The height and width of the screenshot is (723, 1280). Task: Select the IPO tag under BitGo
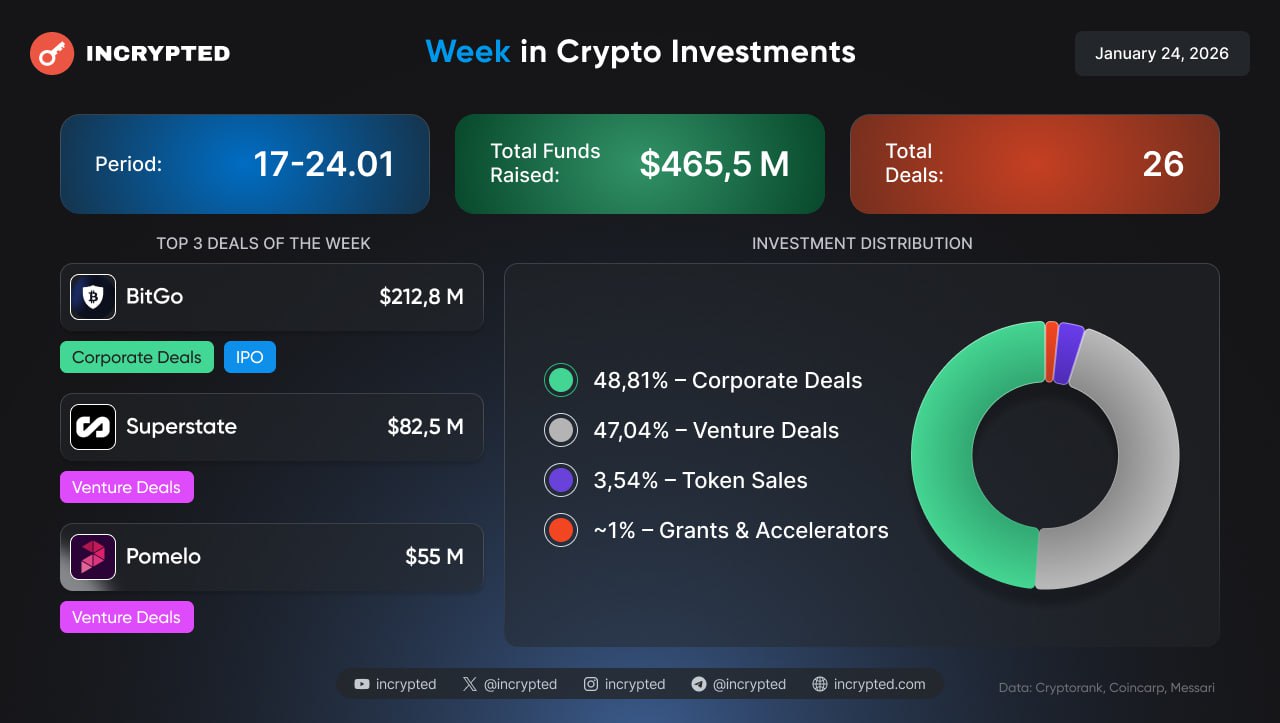(x=250, y=358)
